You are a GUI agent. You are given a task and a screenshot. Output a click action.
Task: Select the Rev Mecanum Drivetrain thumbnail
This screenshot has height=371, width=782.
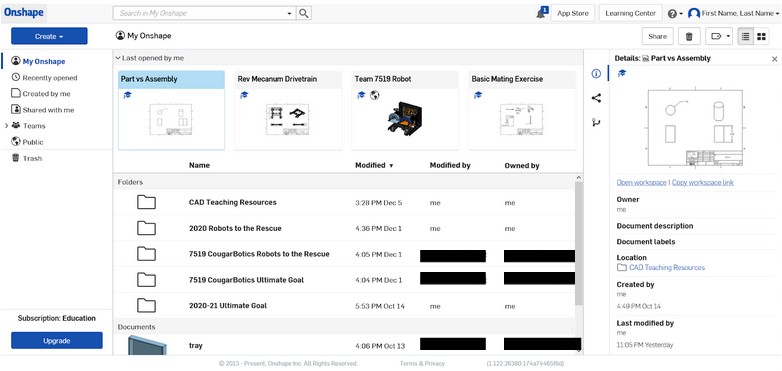pyautogui.click(x=288, y=120)
